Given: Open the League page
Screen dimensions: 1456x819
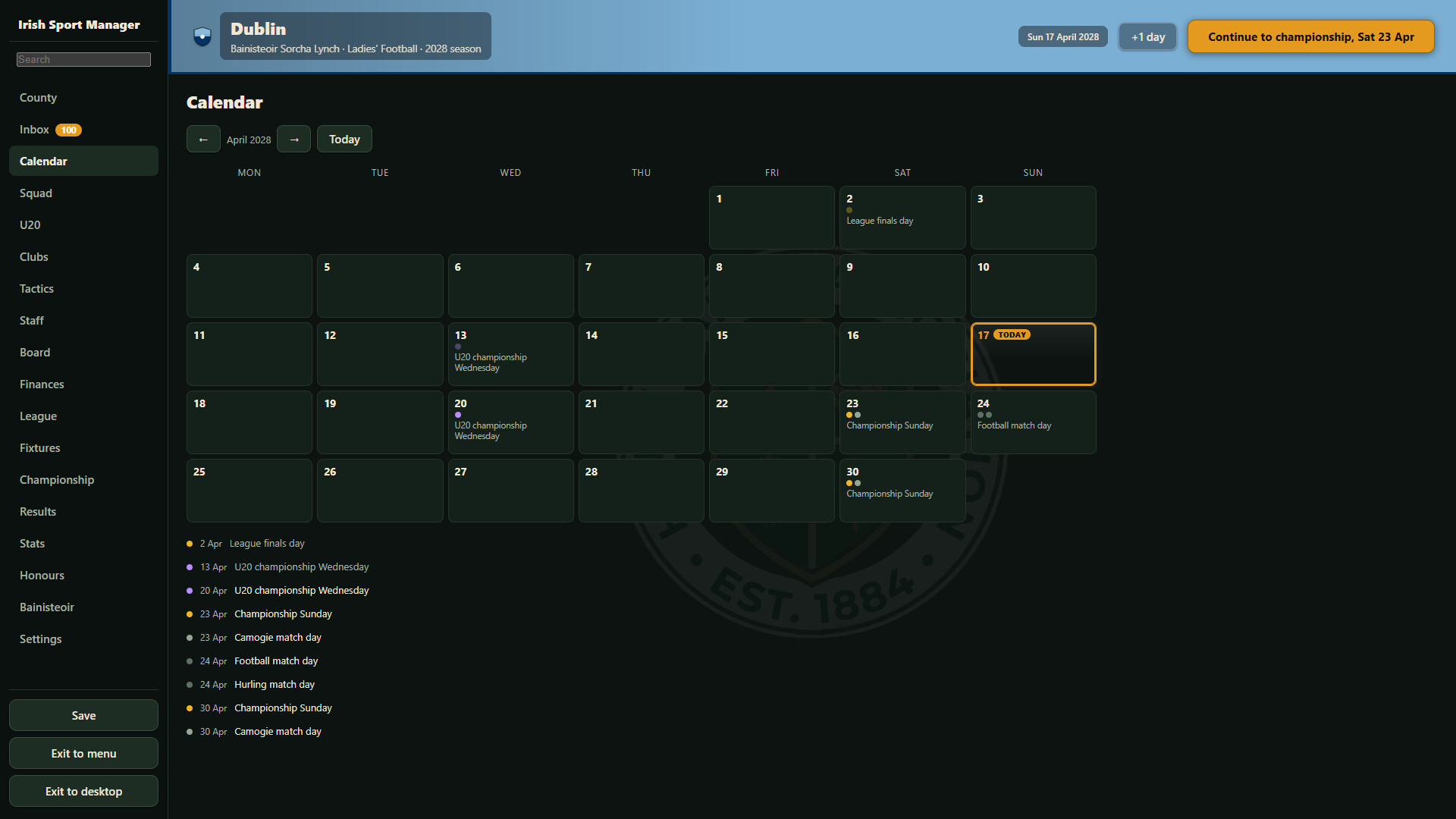Looking at the screenshot, I should click(83, 416).
